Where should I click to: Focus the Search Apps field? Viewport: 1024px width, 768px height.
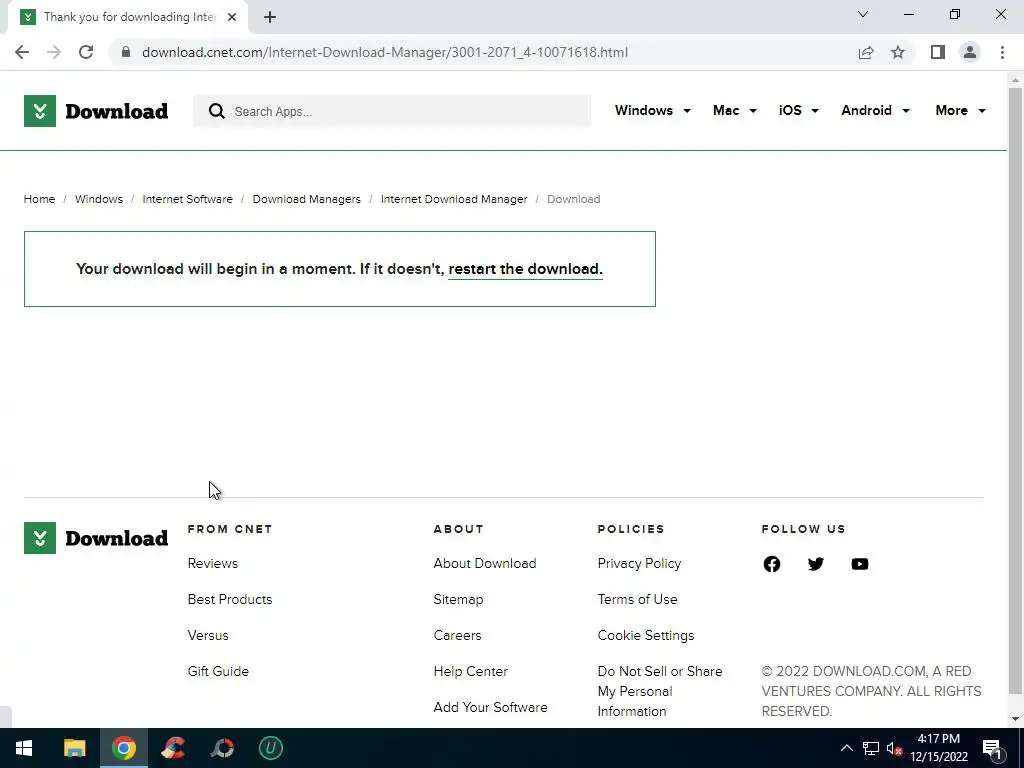pos(392,111)
